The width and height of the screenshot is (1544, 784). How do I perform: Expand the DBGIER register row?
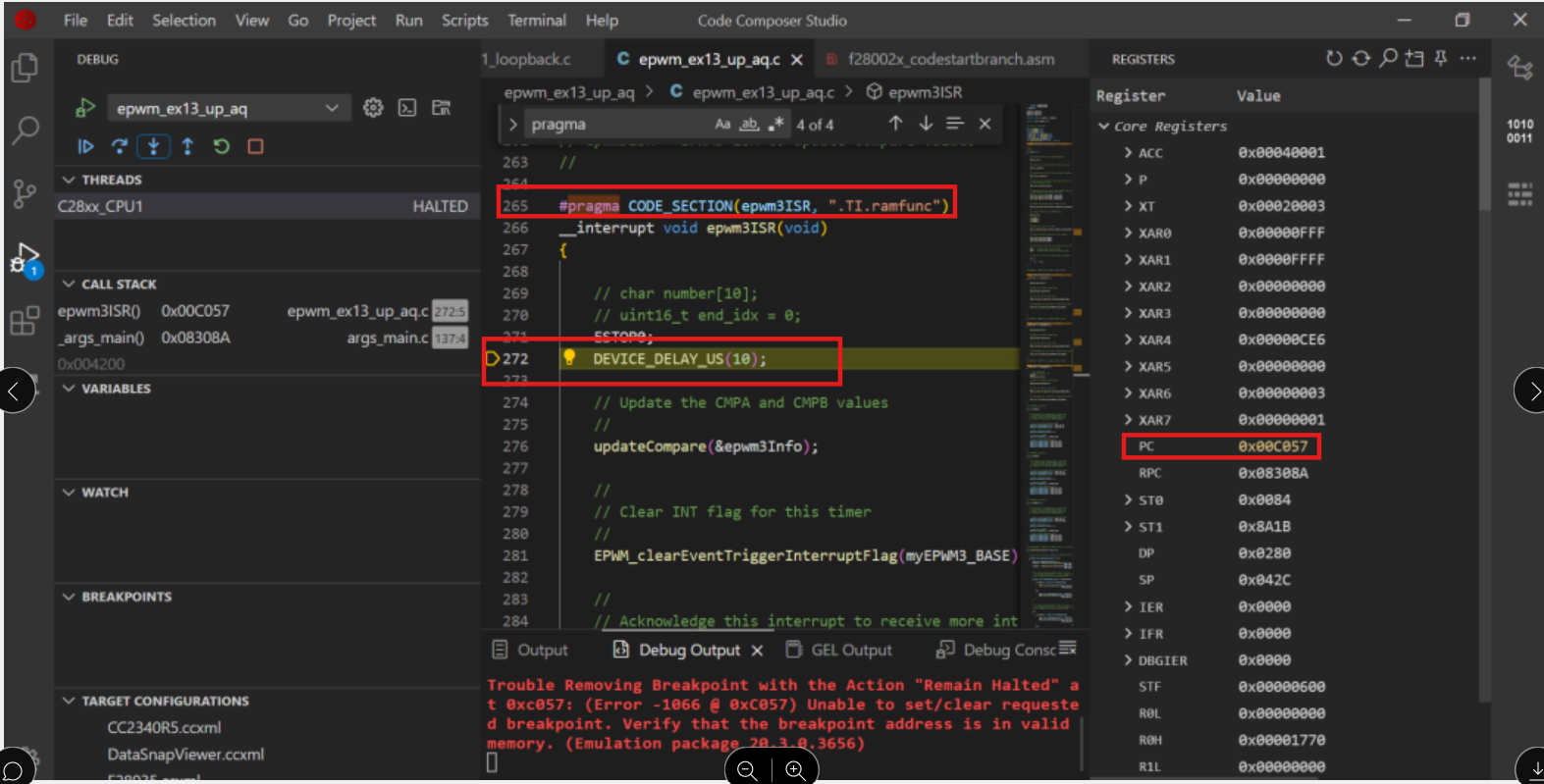tap(1129, 660)
